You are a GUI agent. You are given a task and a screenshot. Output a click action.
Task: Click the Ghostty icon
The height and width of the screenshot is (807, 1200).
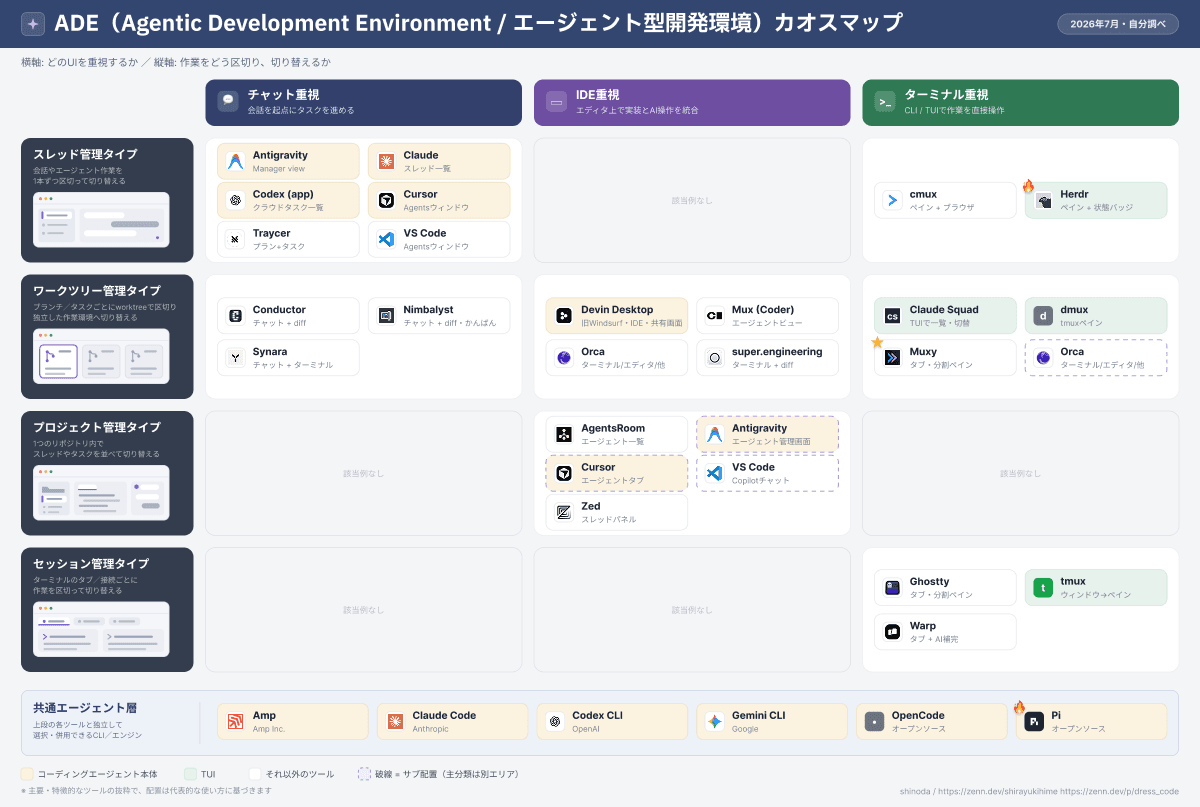(893, 588)
